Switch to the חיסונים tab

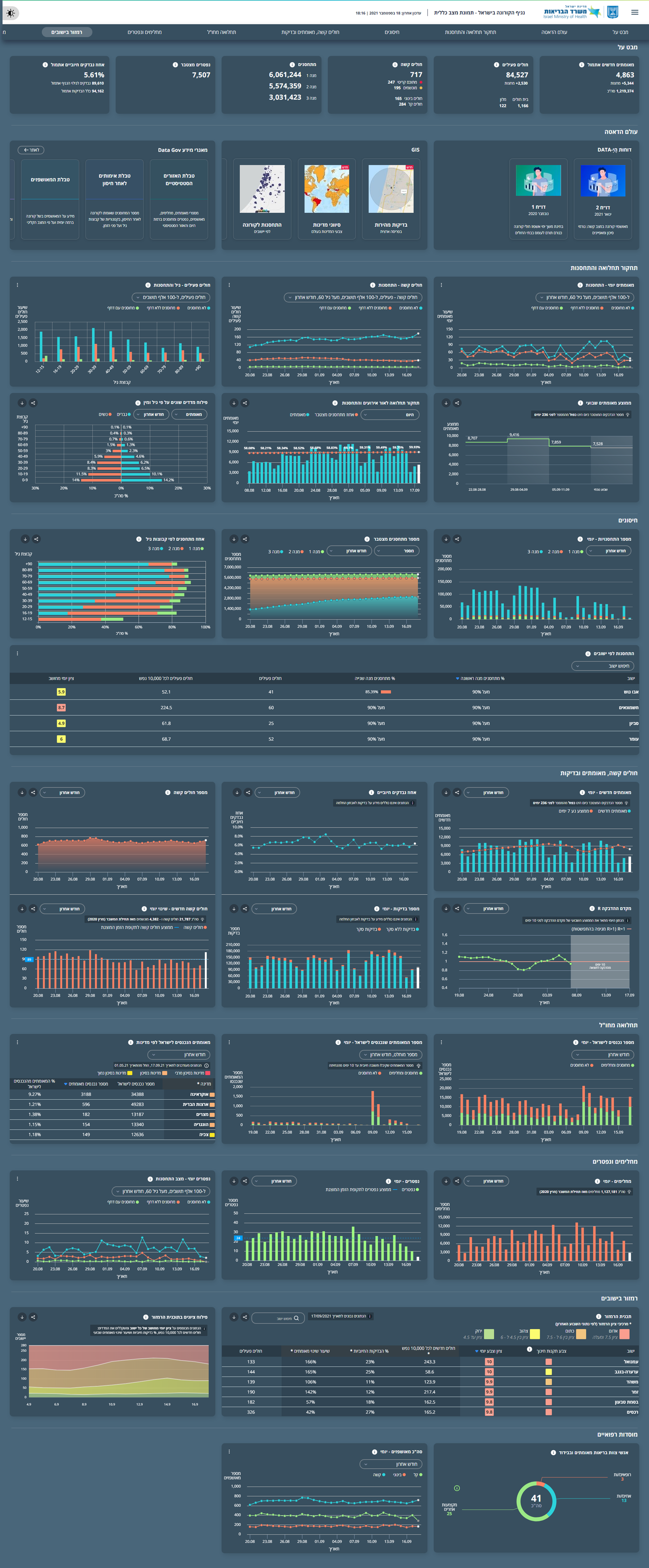pyautogui.click(x=392, y=32)
